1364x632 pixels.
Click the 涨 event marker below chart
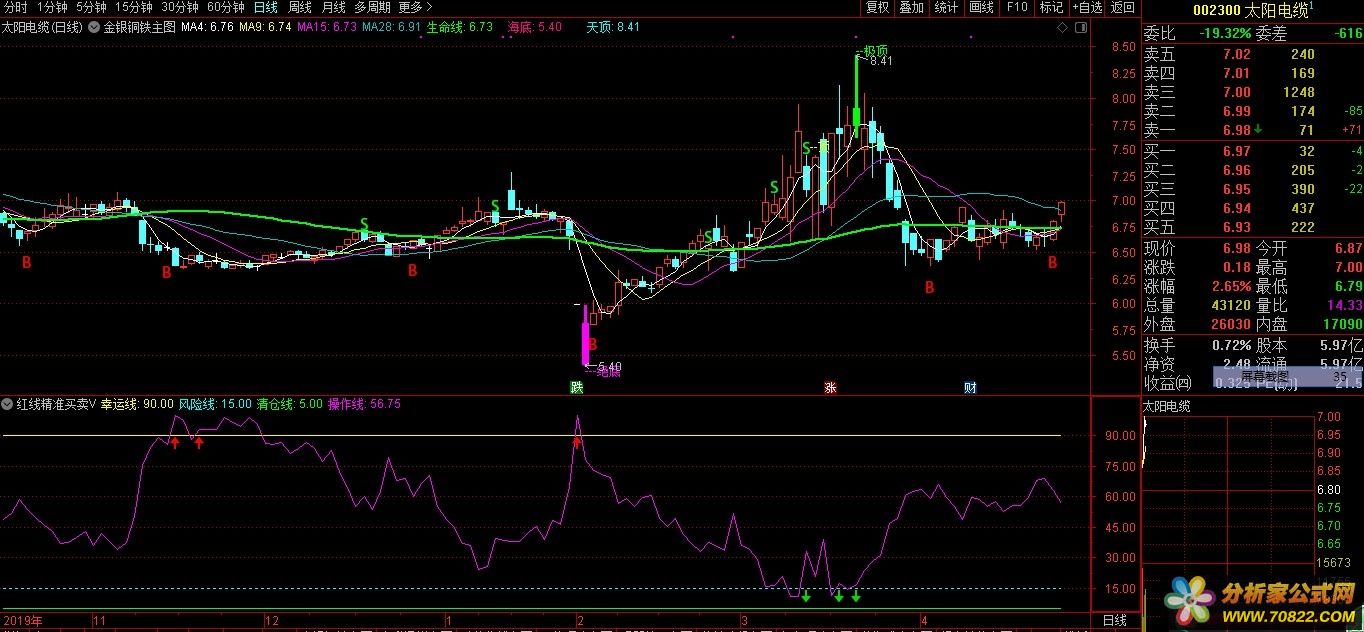tap(829, 387)
